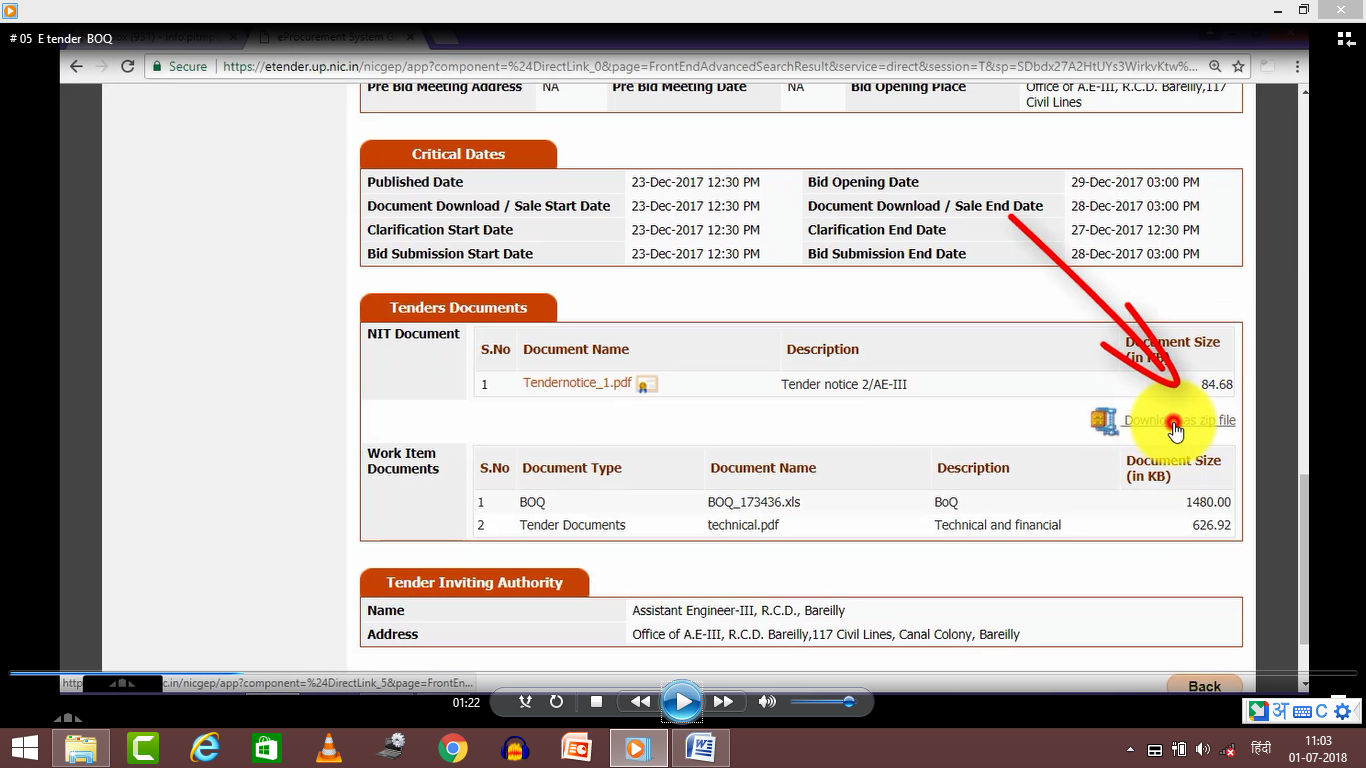Open File Explorer from taskbar
Image resolution: width=1366 pixels, height=768 pixels.
click(x=81, y=748)
